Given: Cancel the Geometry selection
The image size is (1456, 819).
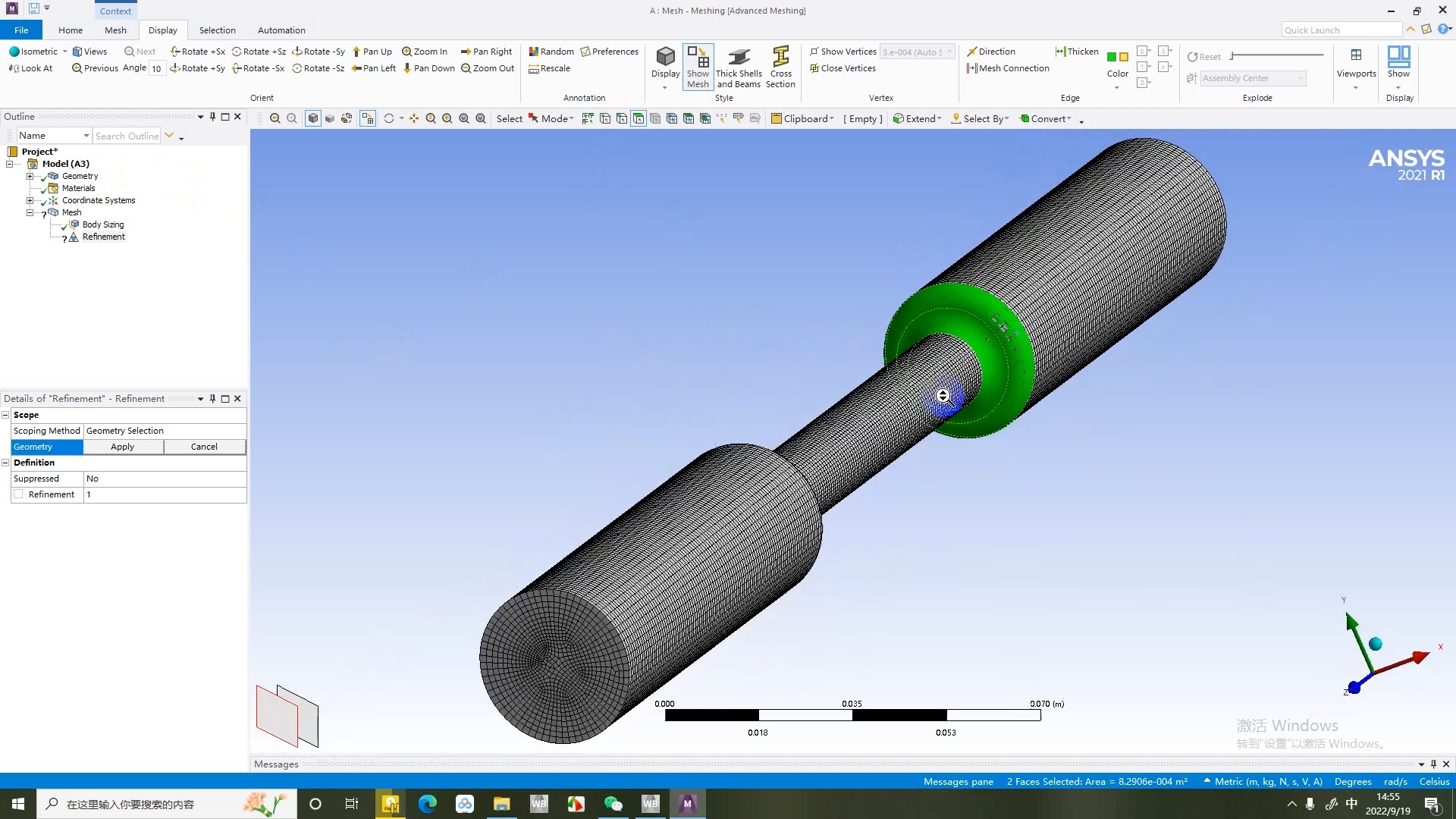Looking at the screenshot, I should pyautogui.click(x=204, y=447).
